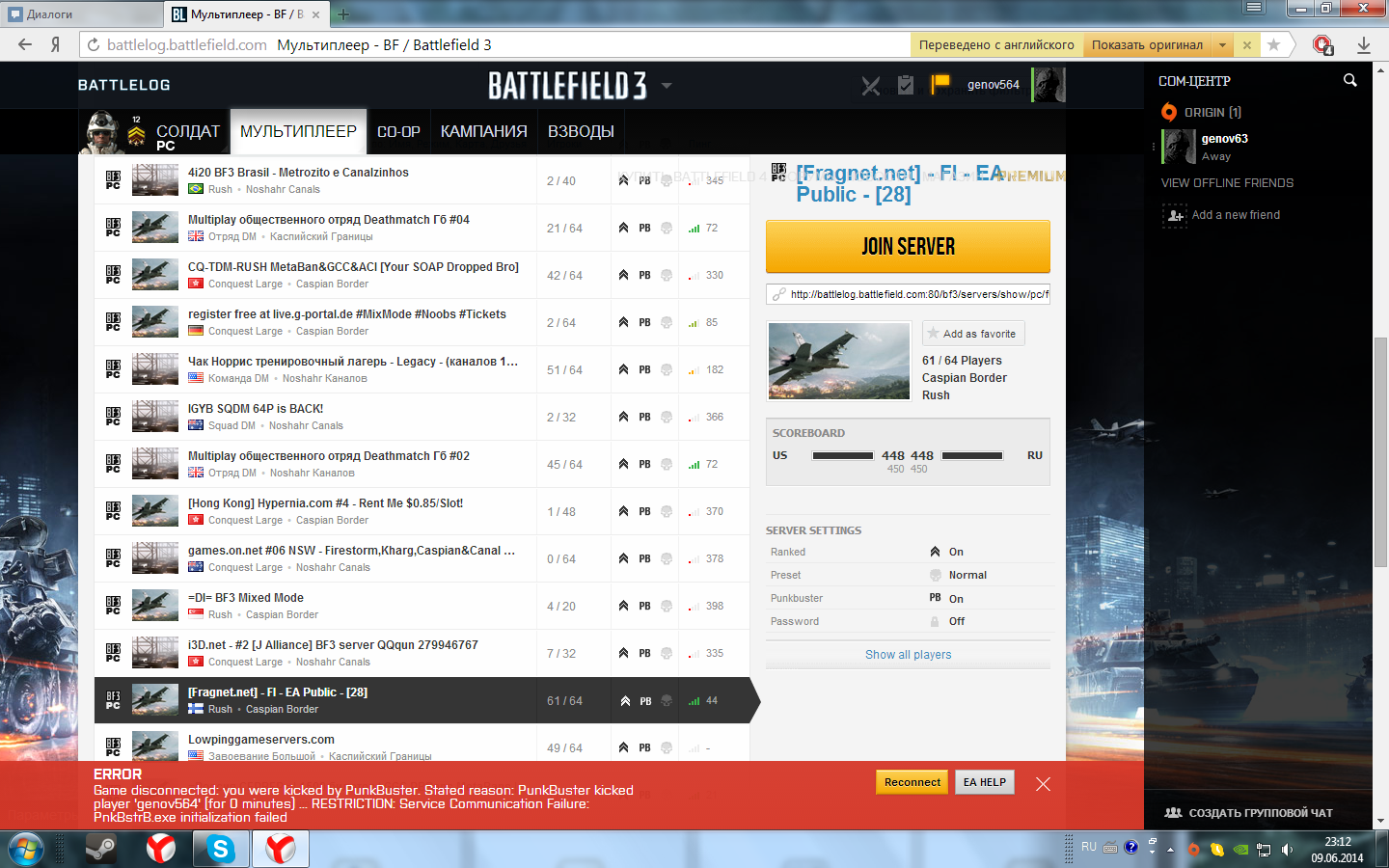Bookmark page with star icon
This screenshot has width=1389, height=868.
tap(1273, 44)
